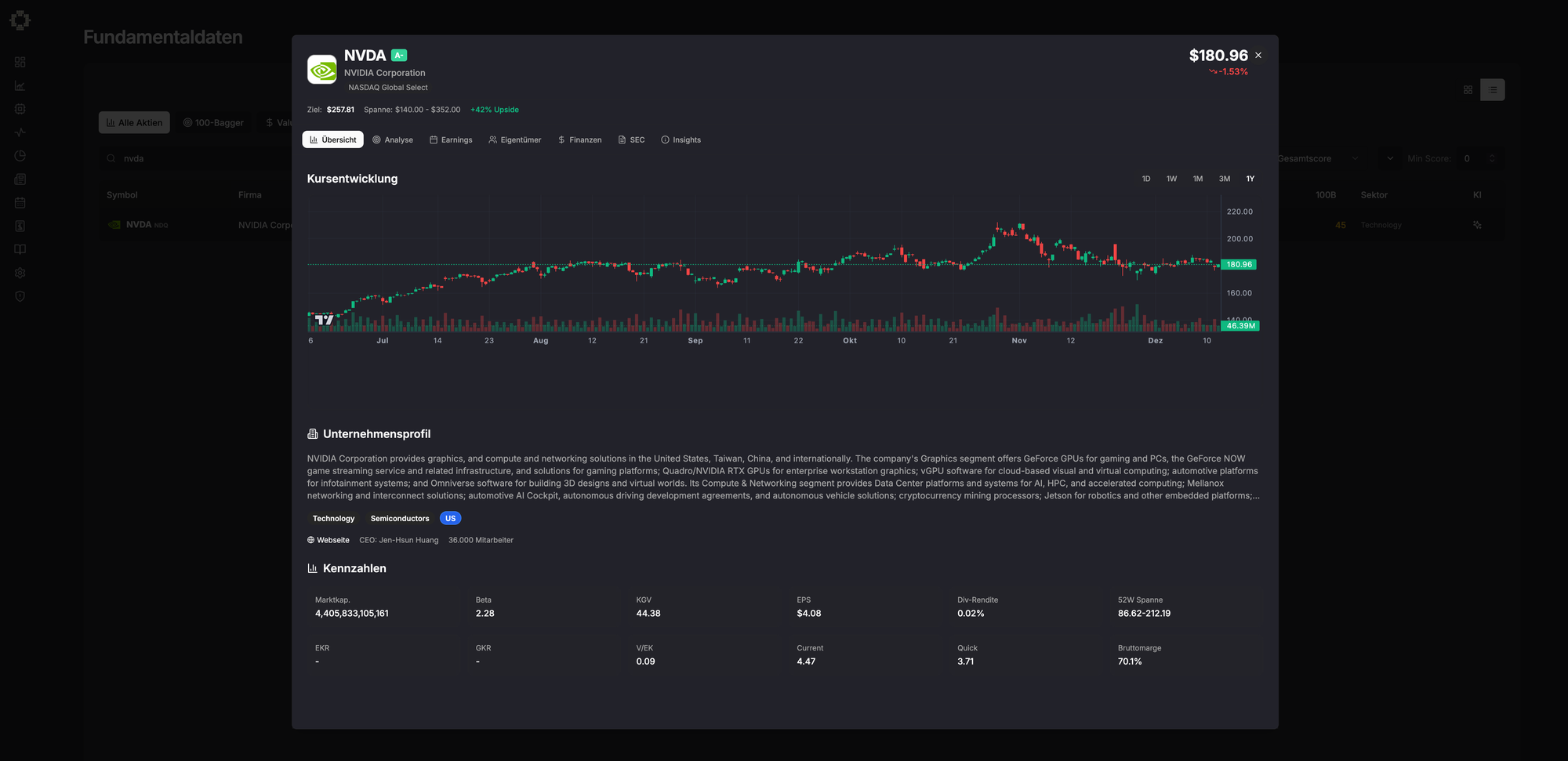Switch to grid view layout
The height and width of the screenshot is (761, 1568).
point(1468,90)
